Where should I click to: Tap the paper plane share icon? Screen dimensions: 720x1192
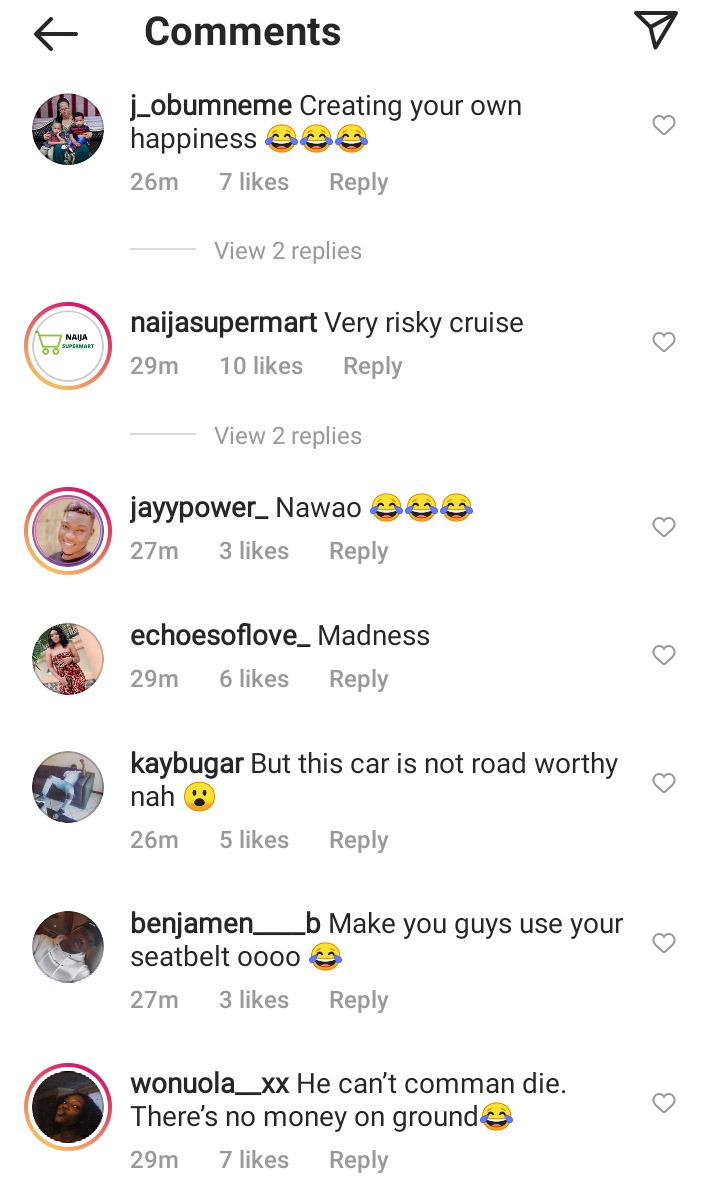655,30
